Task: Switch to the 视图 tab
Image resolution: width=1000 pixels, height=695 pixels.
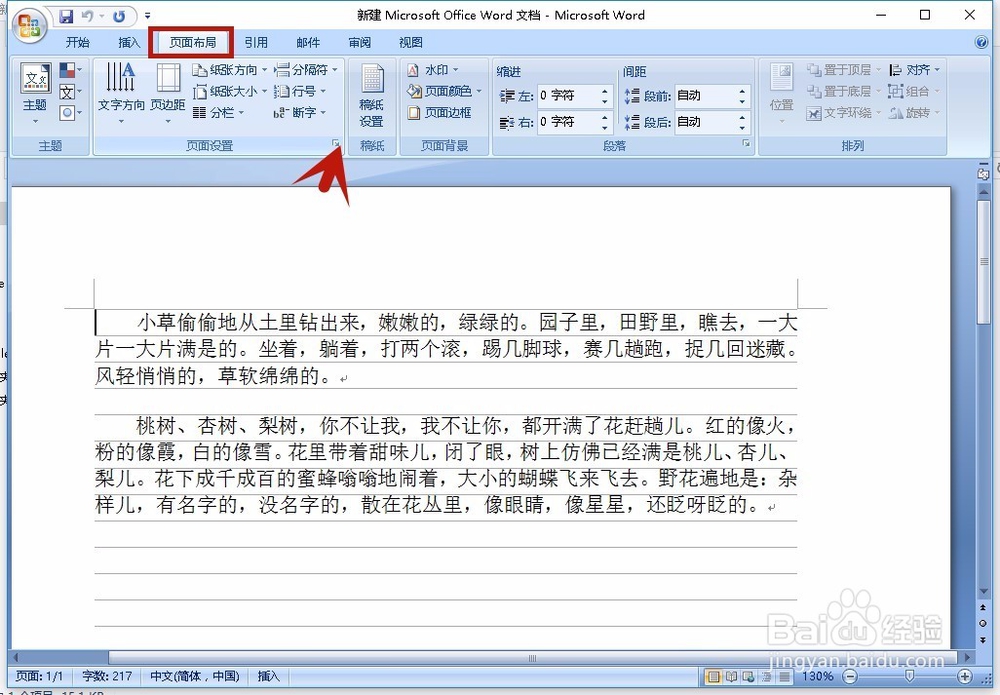Action: click(x=411, y=43)
